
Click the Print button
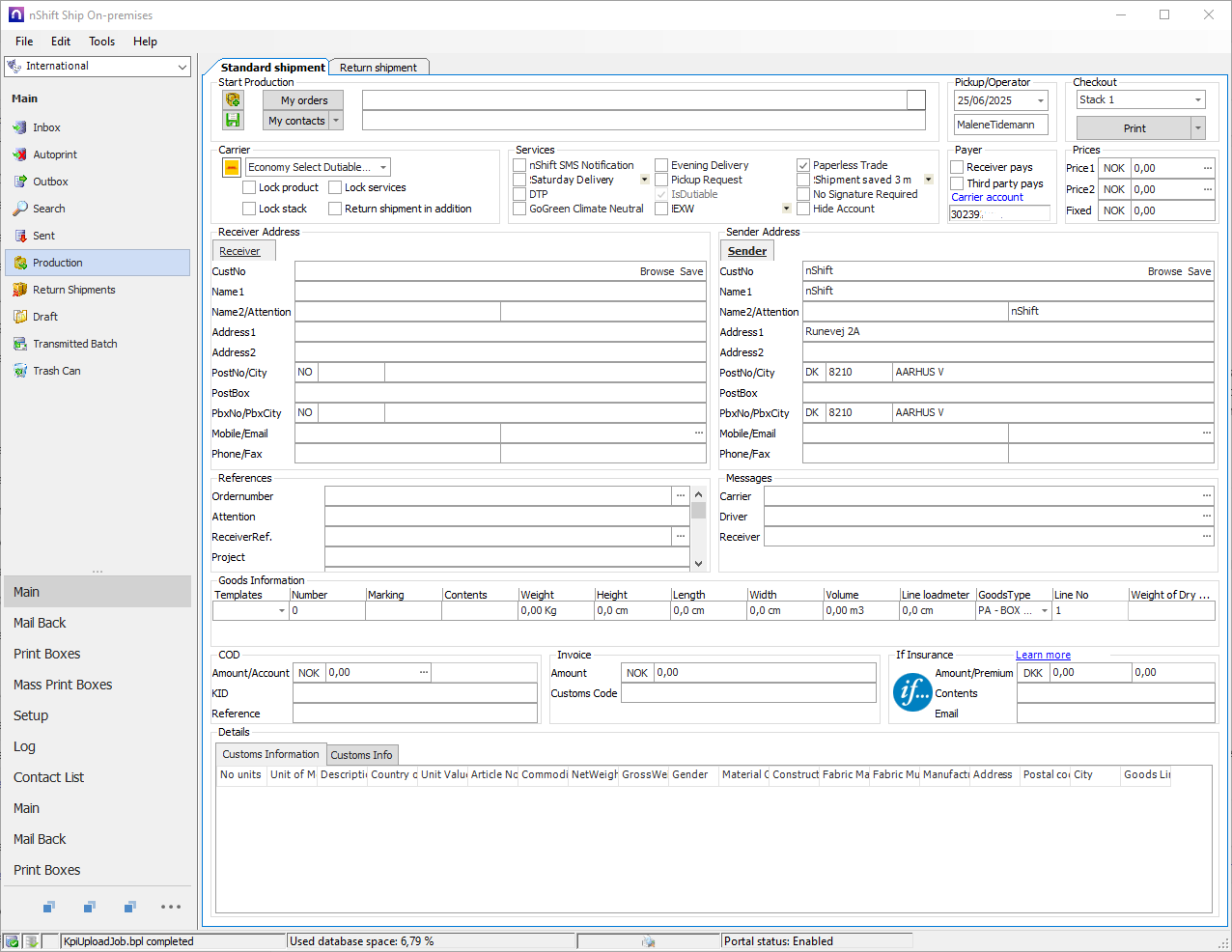point(1134,128)
